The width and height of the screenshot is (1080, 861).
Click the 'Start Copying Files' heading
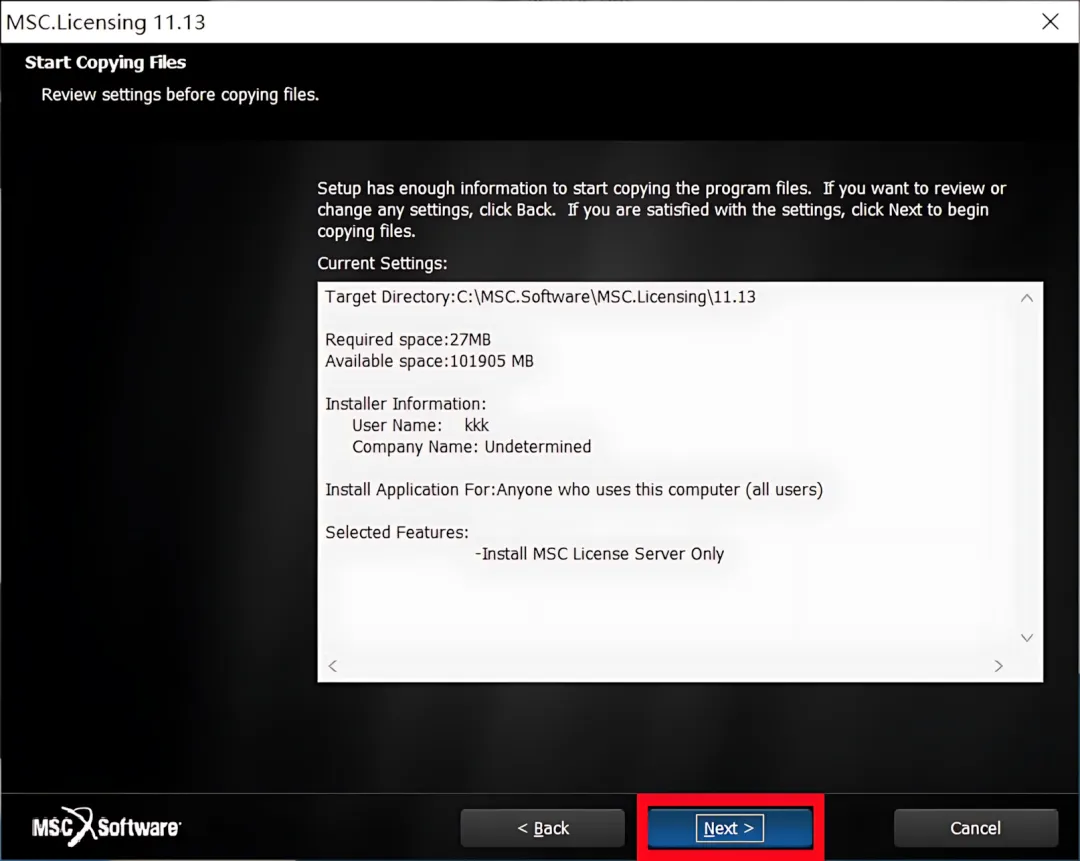(105, 62)
